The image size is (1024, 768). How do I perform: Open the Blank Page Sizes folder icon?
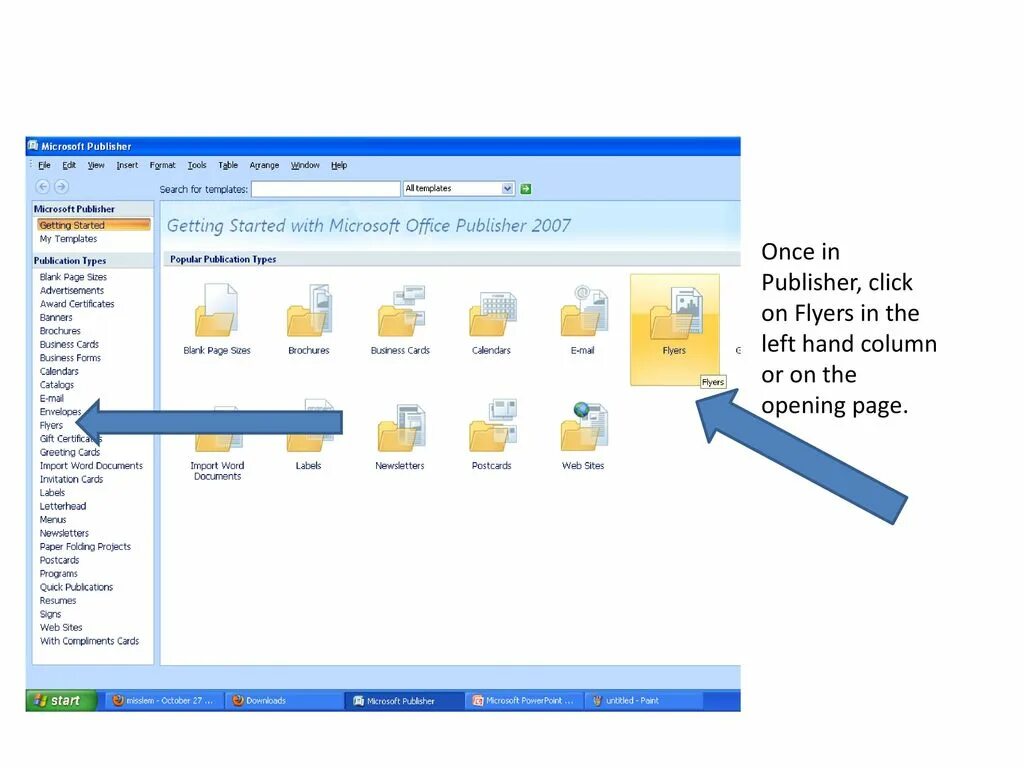pos(216,311)
